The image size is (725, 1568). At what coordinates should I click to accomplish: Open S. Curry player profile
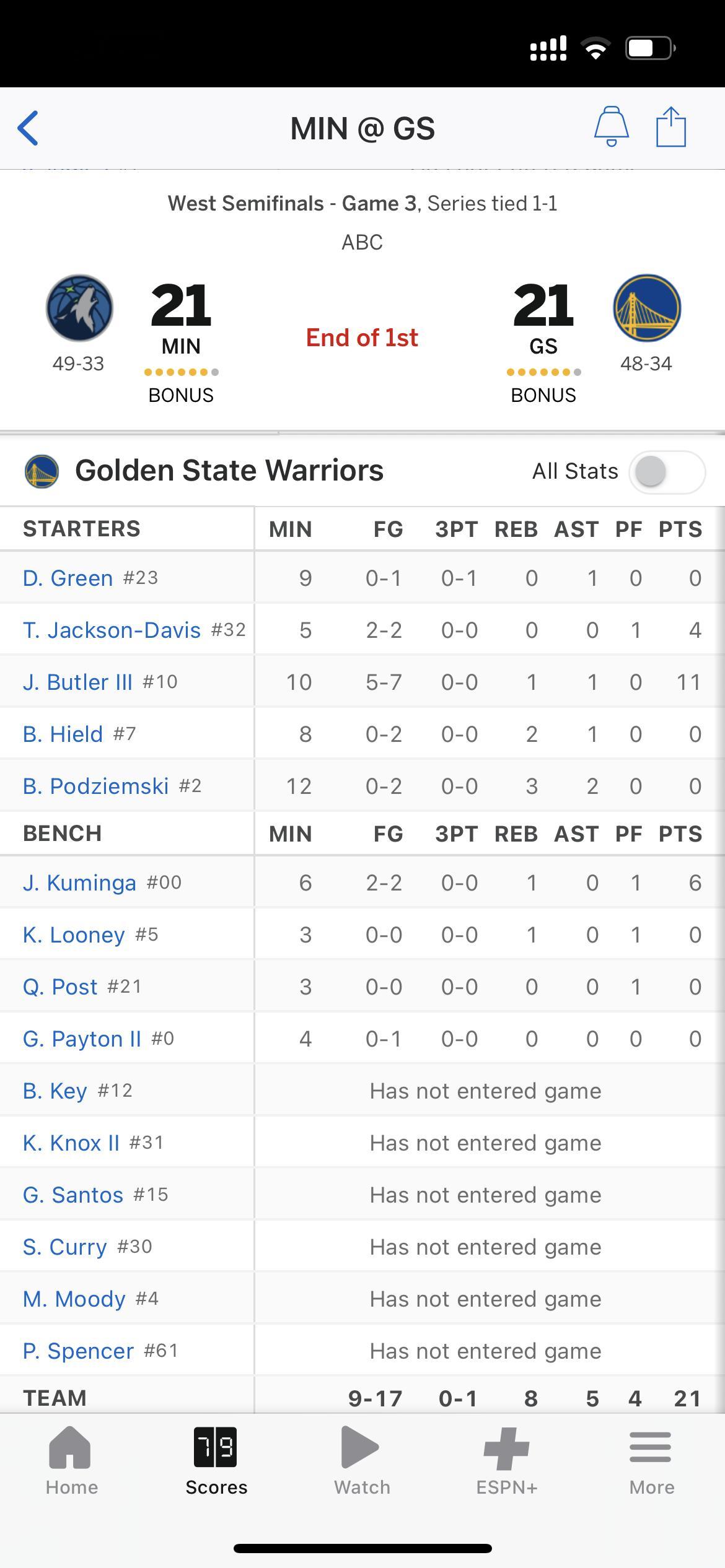click(65, 1247)
